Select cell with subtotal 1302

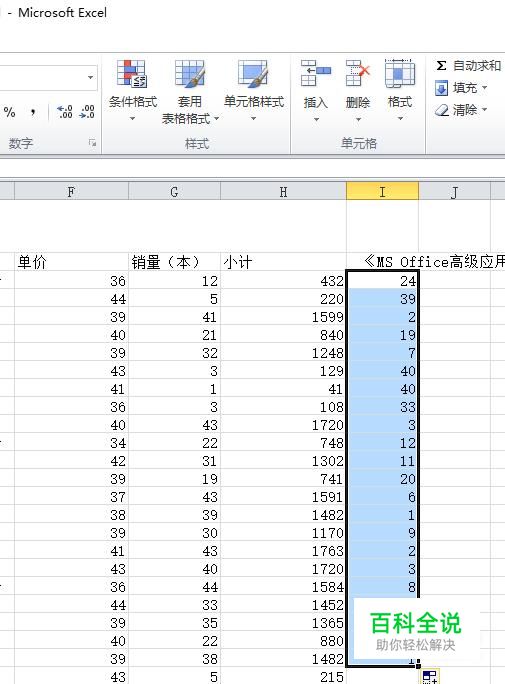pyautogui.click(x=283, y=461)
